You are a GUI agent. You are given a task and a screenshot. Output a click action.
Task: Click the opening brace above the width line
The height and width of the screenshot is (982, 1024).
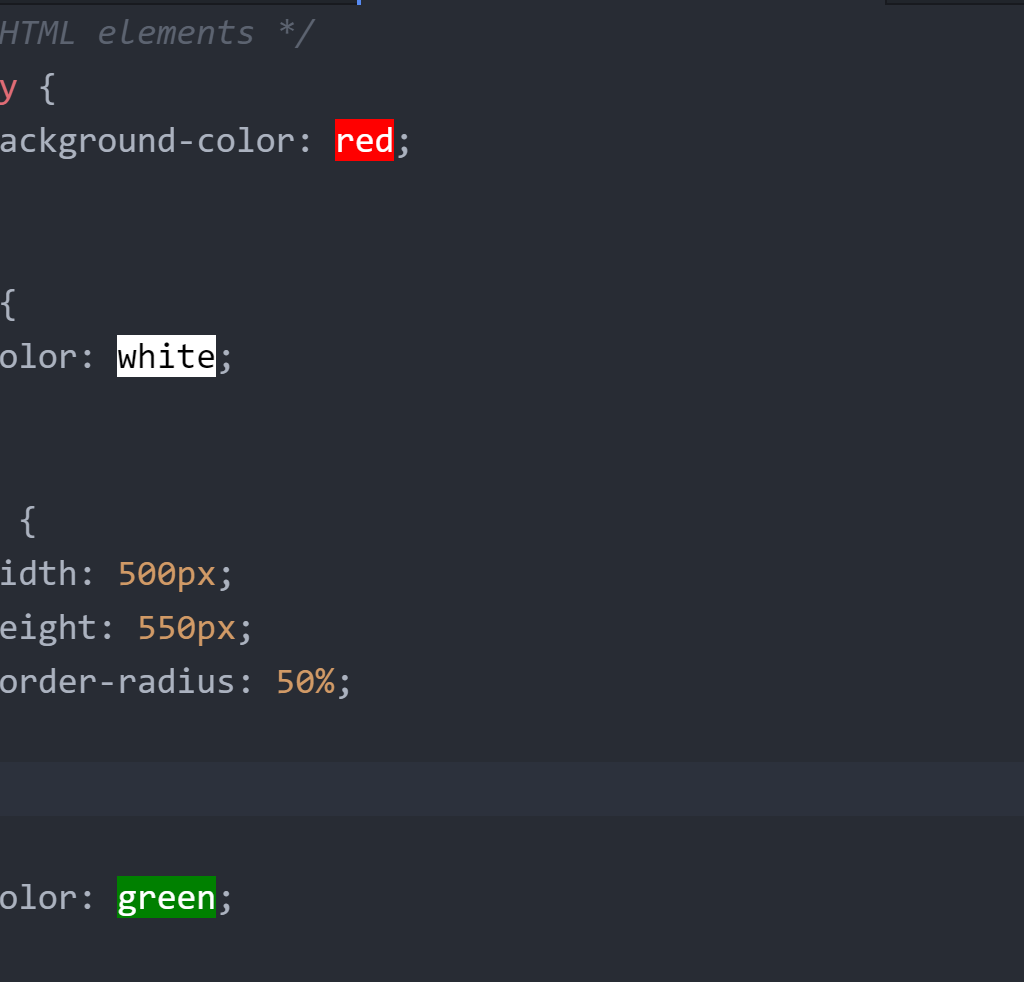point(28,520)
